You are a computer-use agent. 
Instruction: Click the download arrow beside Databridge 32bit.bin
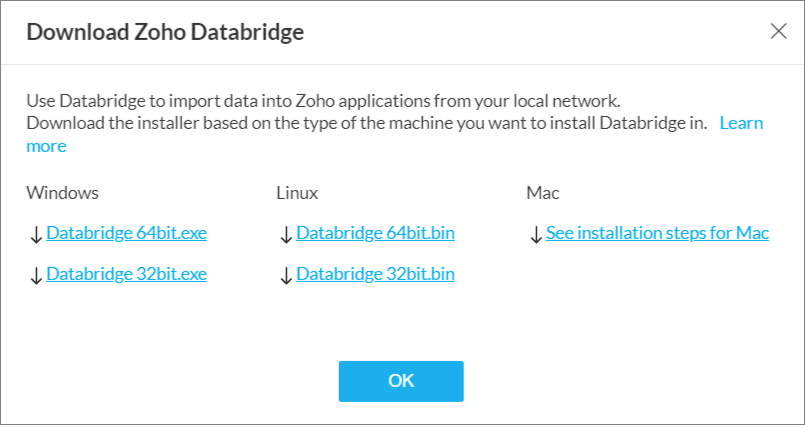[286, 275]
